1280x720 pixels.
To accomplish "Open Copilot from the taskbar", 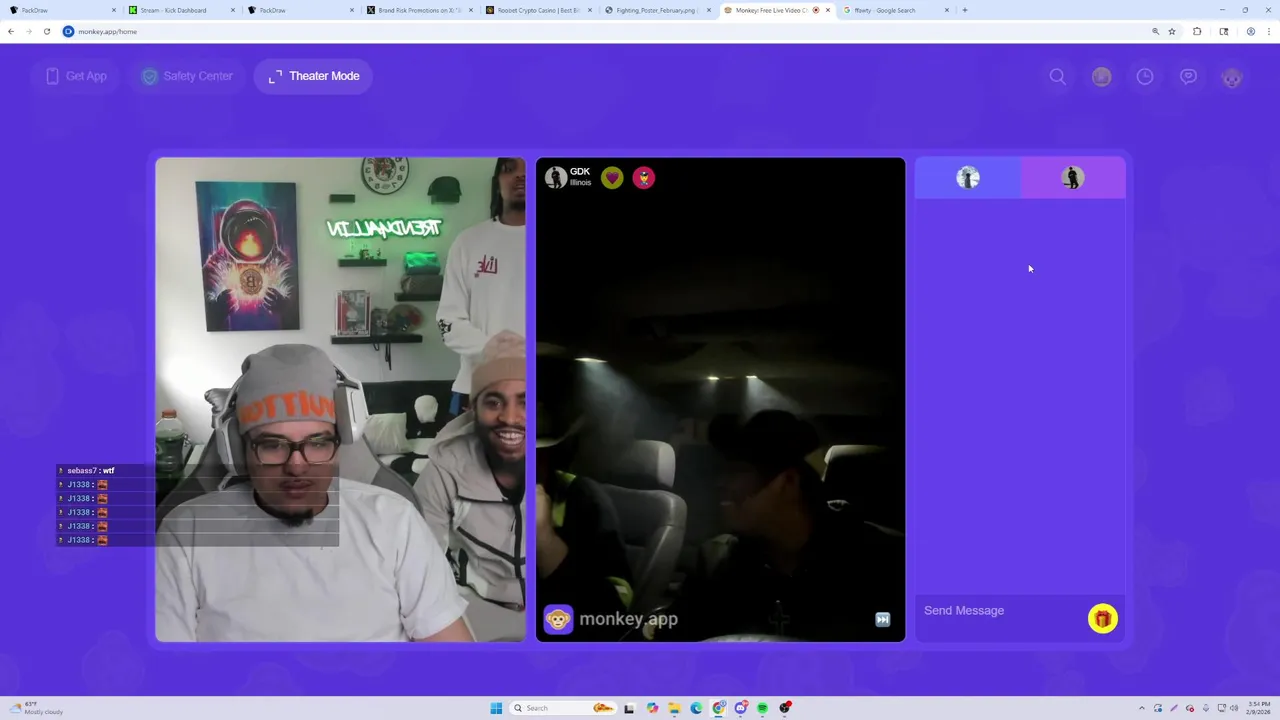I will [652, 708].
